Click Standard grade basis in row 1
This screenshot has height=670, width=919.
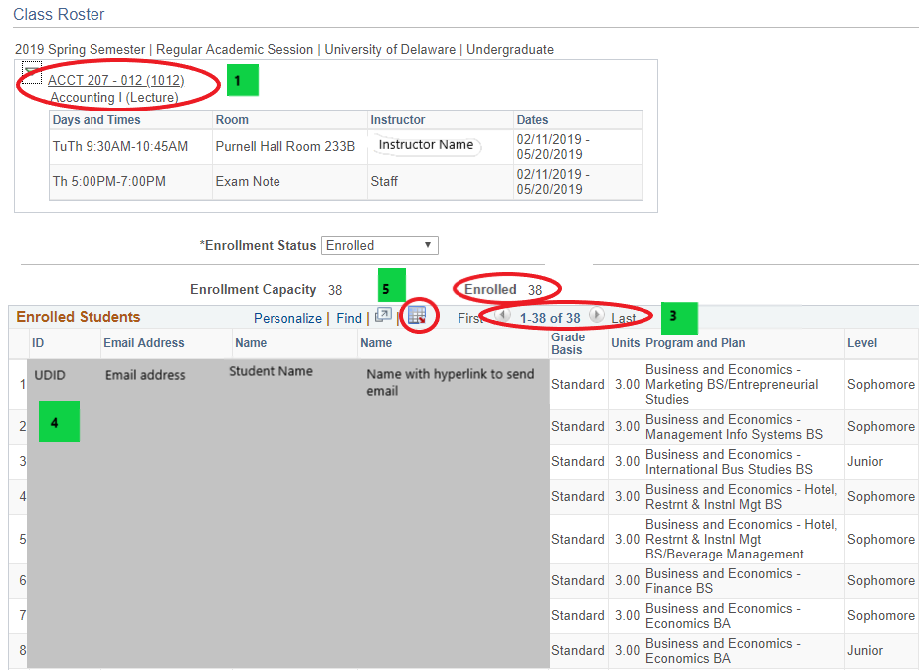coord(577,385)
